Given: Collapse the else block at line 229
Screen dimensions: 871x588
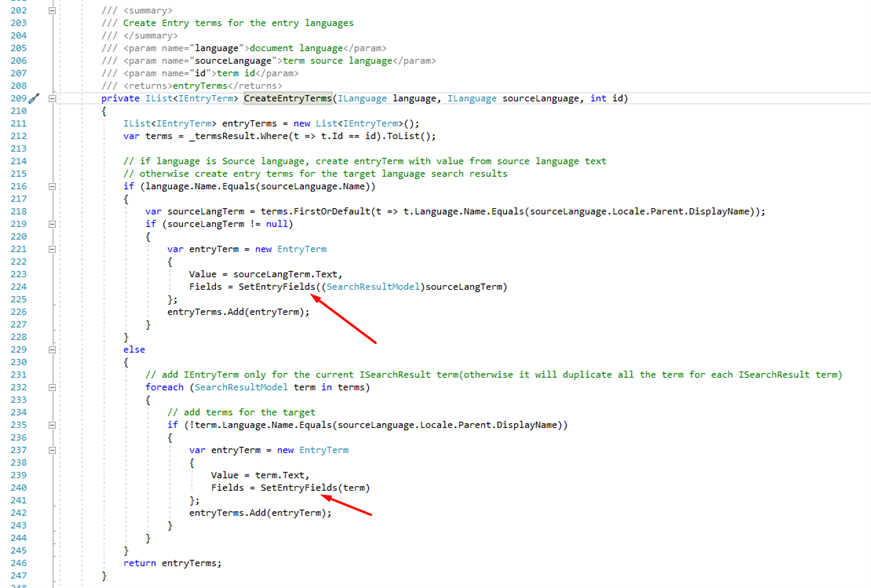Looking at the screenshot, I should (x=52, y=349).
